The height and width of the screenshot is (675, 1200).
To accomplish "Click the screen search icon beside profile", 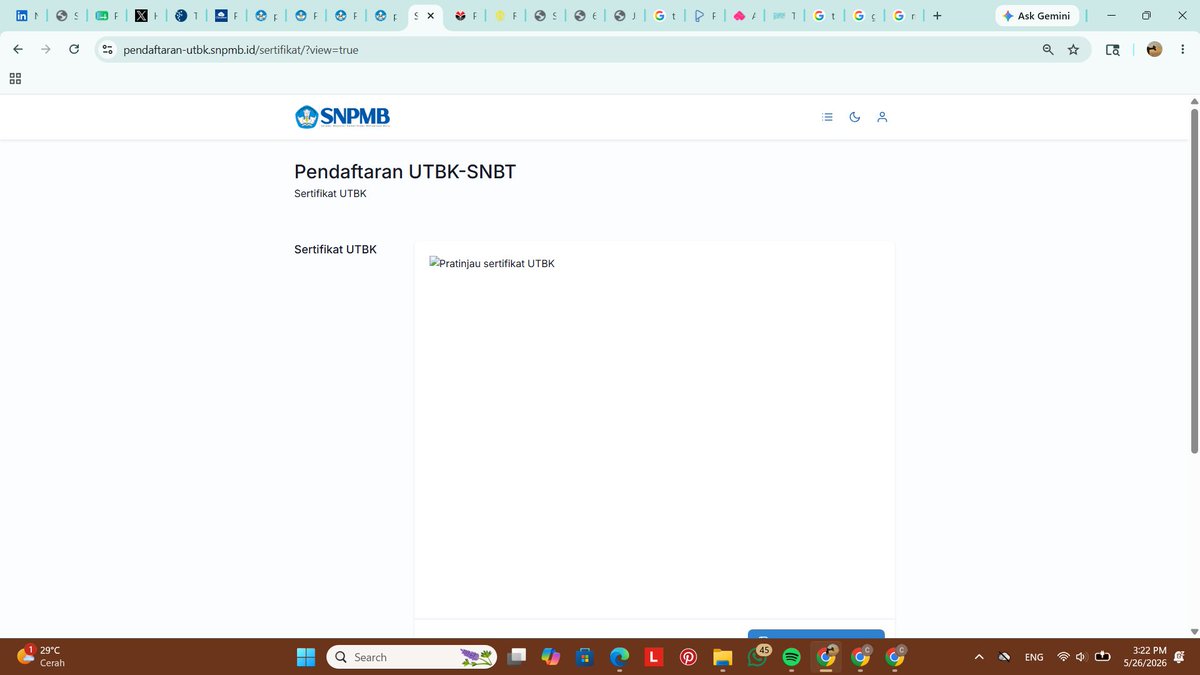I will click(1113, 49).
